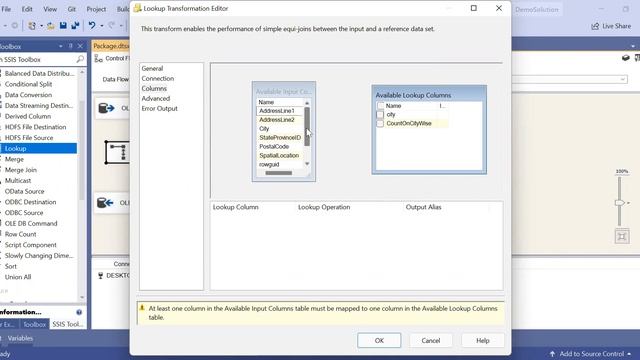Select the Connection page in editor
This screenshot has height=360, width=640.
pos(158,78)
